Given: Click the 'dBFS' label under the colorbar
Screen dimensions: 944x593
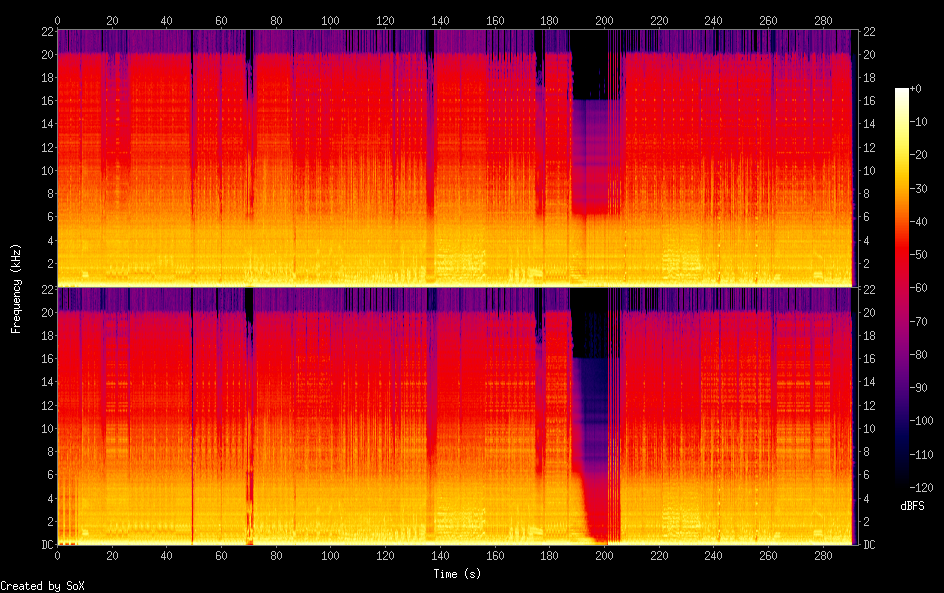Looking at the screenshot, I should (x=912, y=507).
